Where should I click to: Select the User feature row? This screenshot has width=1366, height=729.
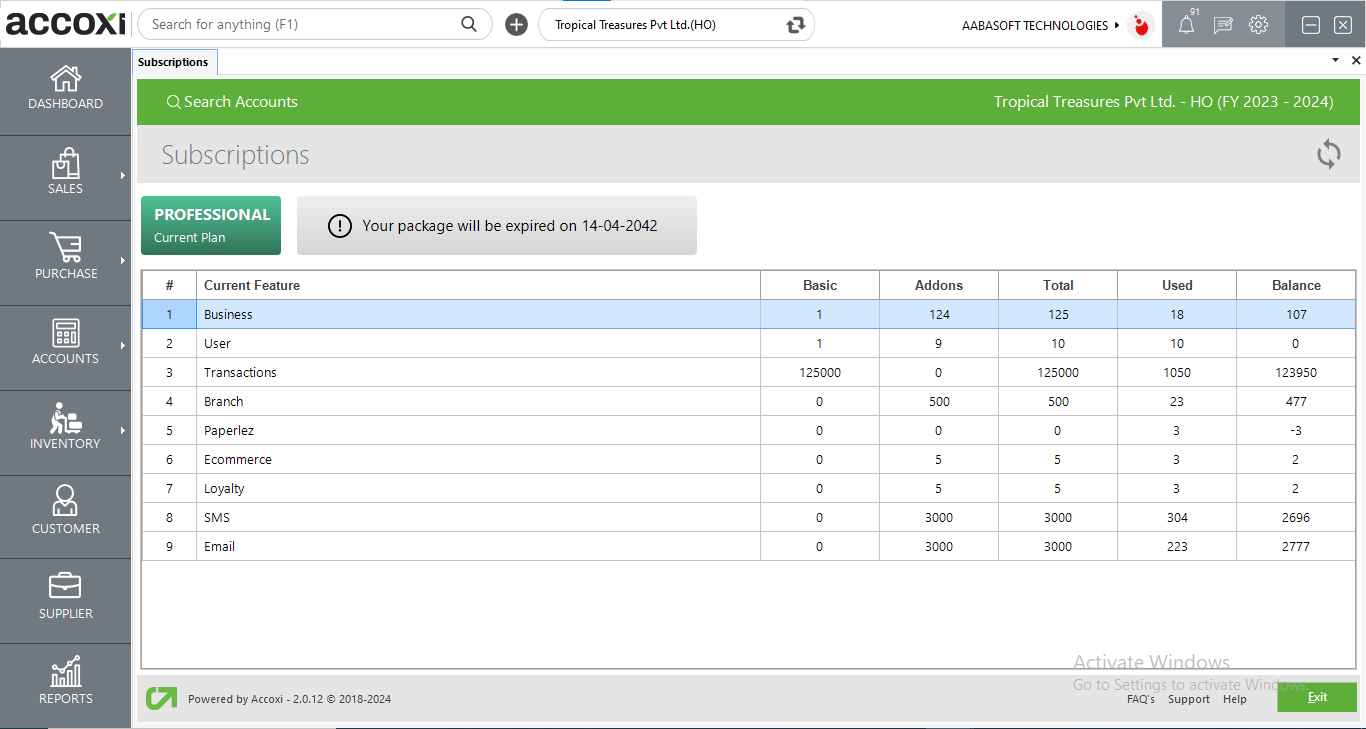[x=749, y=343]
